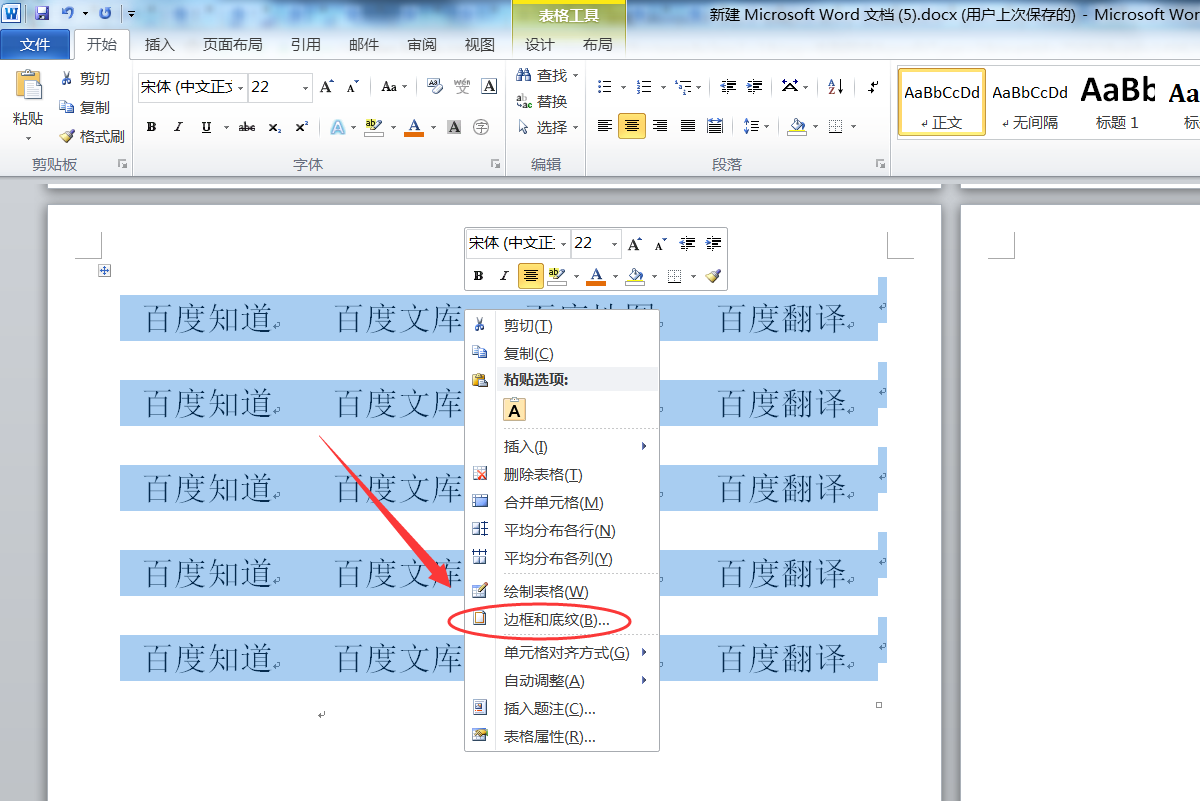
Task: Open Select (选择) dropdown in editing group
Action: point(549,127)
